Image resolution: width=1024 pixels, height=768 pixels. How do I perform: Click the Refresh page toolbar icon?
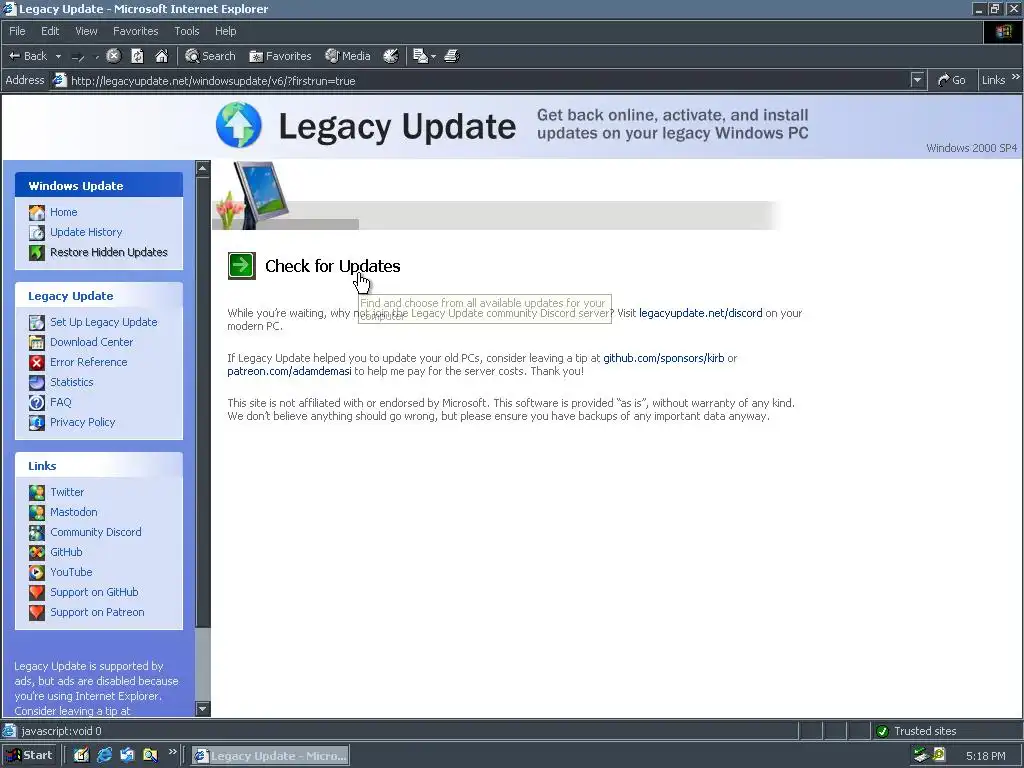pyautogui.click(x=137, y=56)
